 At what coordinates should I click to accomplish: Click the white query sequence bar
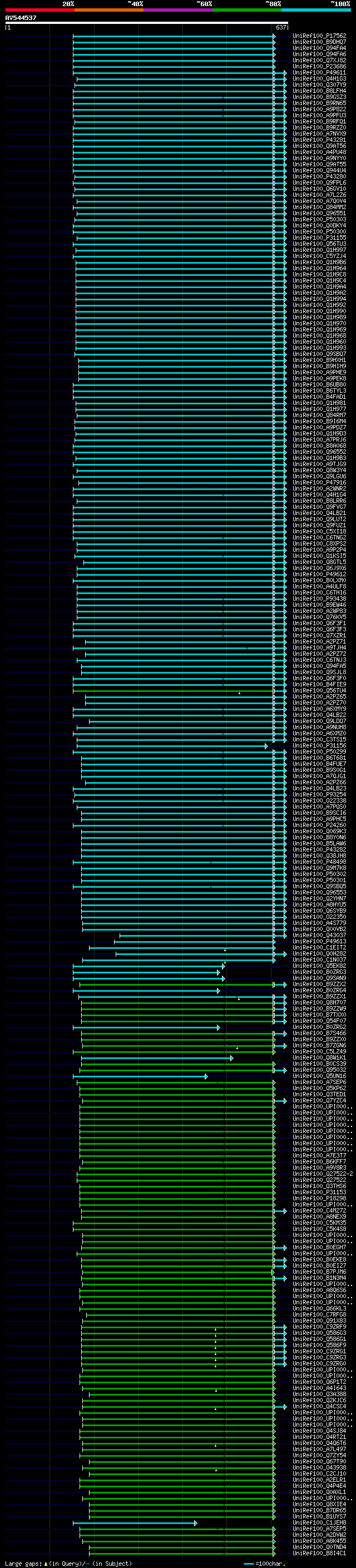click(x=147, y=23)
